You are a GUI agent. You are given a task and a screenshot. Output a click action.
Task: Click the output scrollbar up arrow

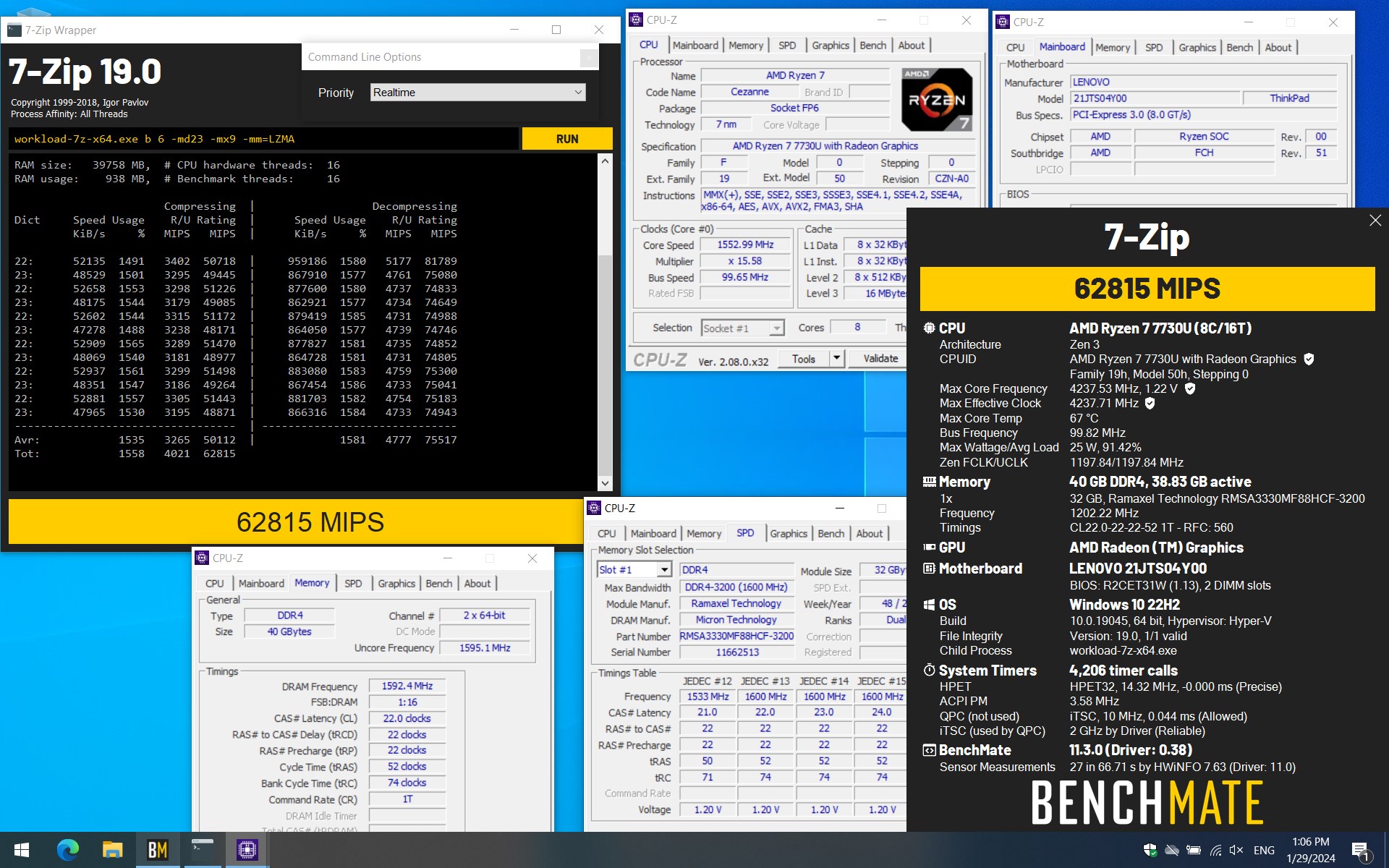coord(605,161)
